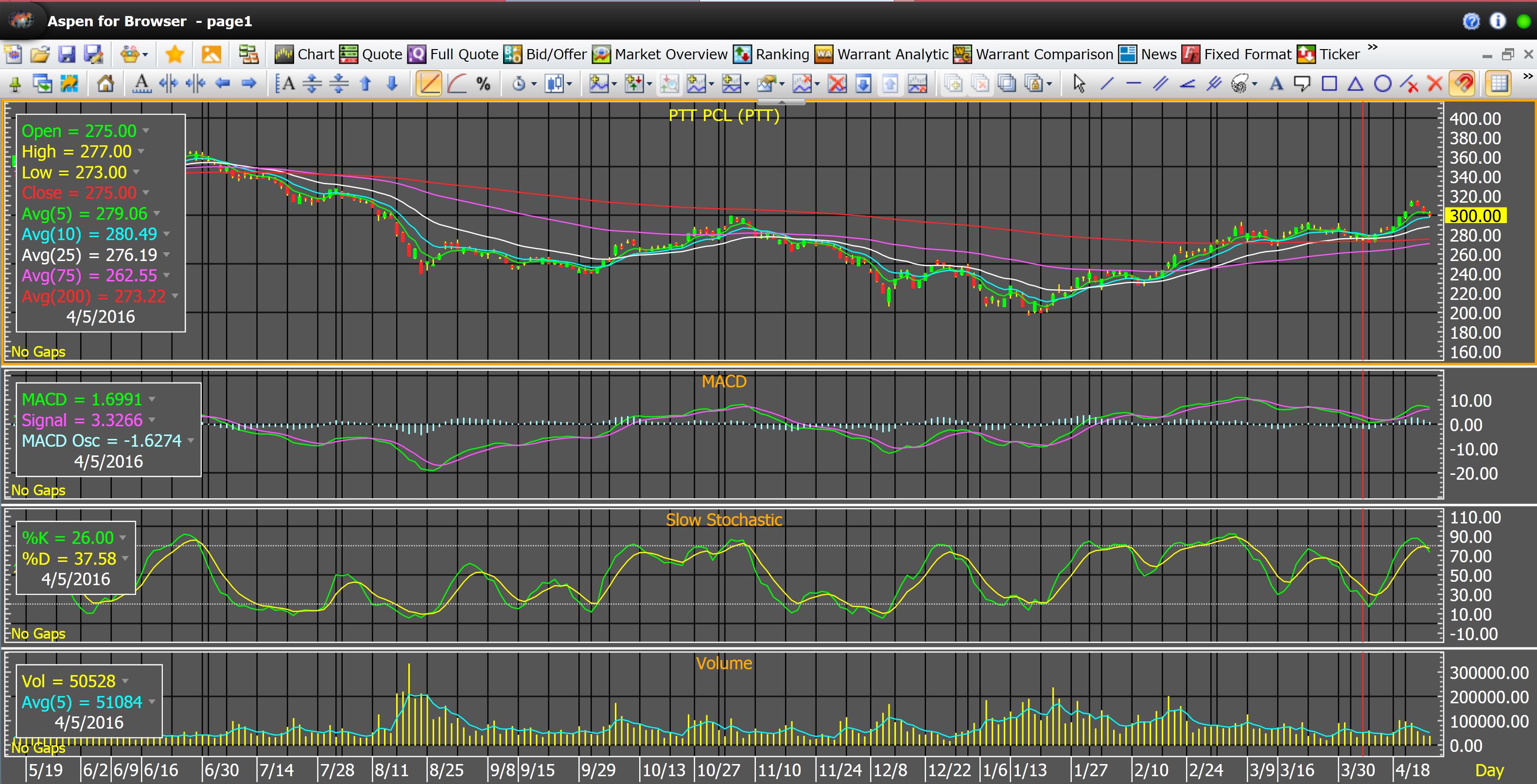Expand the Vol legend dropdown arrow
The width and height of the screenshot is (1537, 784).
pyautogui.click(x=125, y=681)
